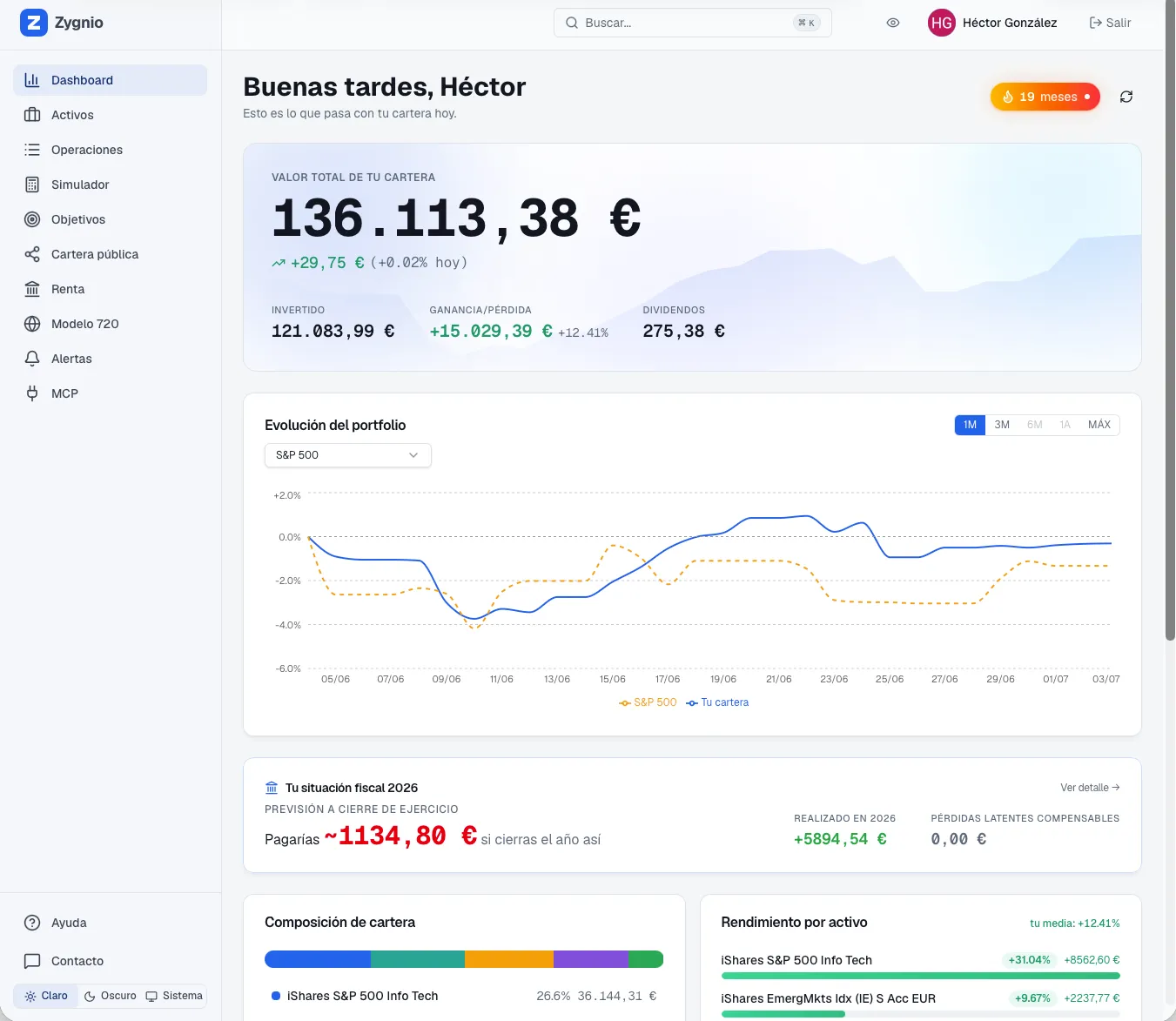Image resolution: width=1176 pixels, height=1021 pixels.
Task: Click the Operaciones list icon
Action: [x=32, y=150]
